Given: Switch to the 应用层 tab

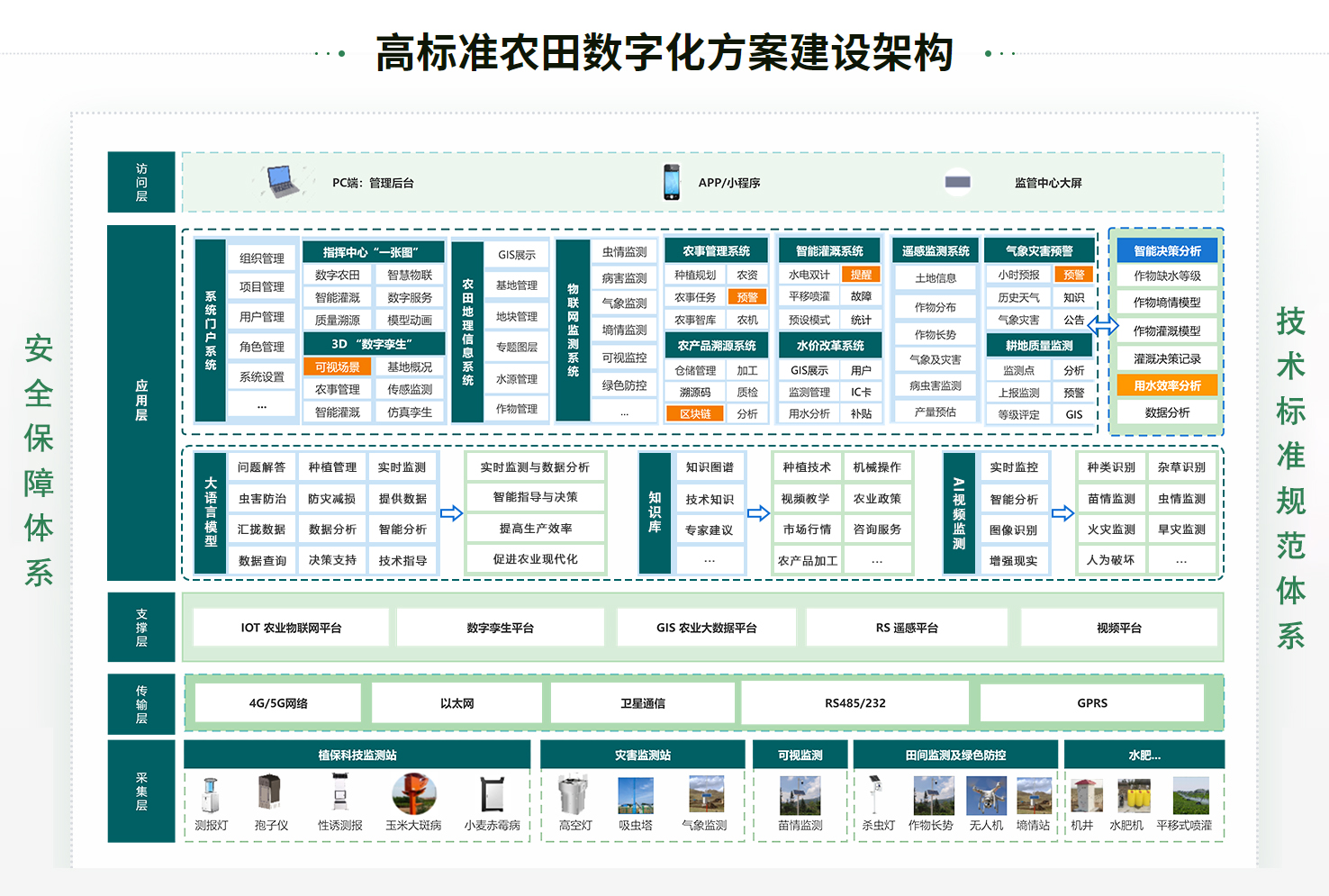Looking at the screenshot, I should click(140, 399).
